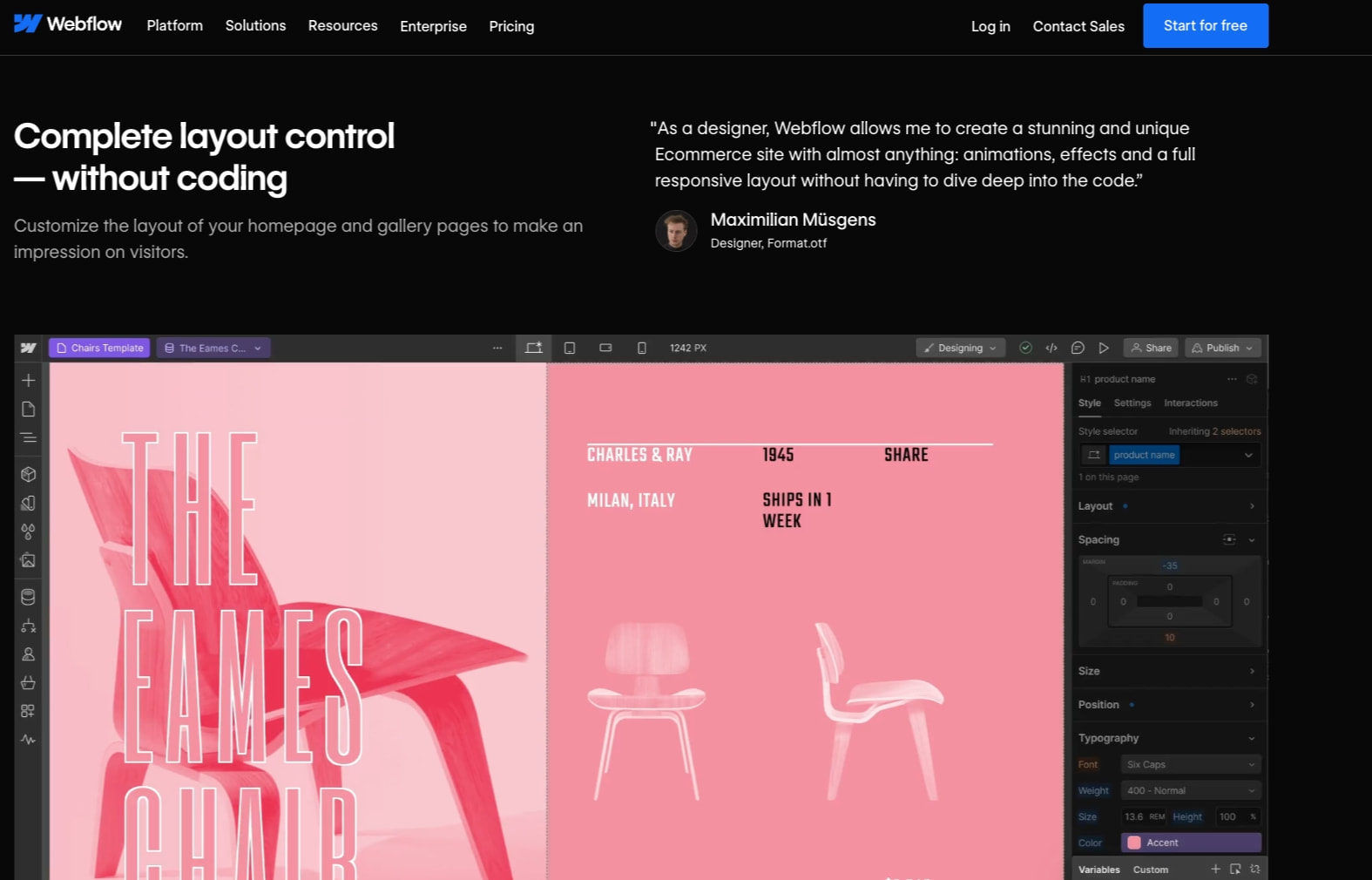
Task: Click the Chairs Template project button
Action: (99, 348)
